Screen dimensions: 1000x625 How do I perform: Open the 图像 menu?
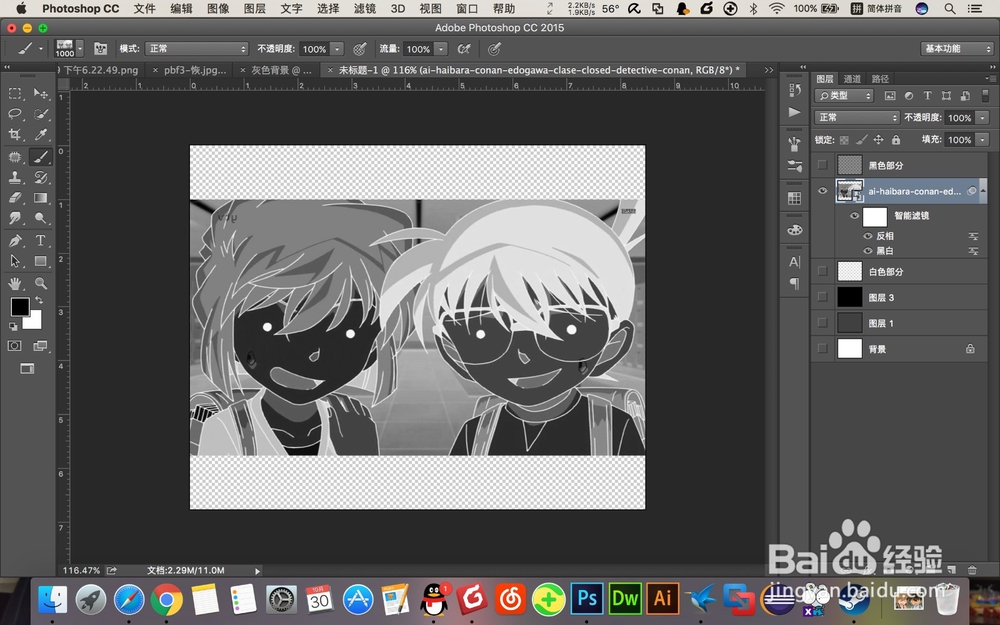pos(218,8)
